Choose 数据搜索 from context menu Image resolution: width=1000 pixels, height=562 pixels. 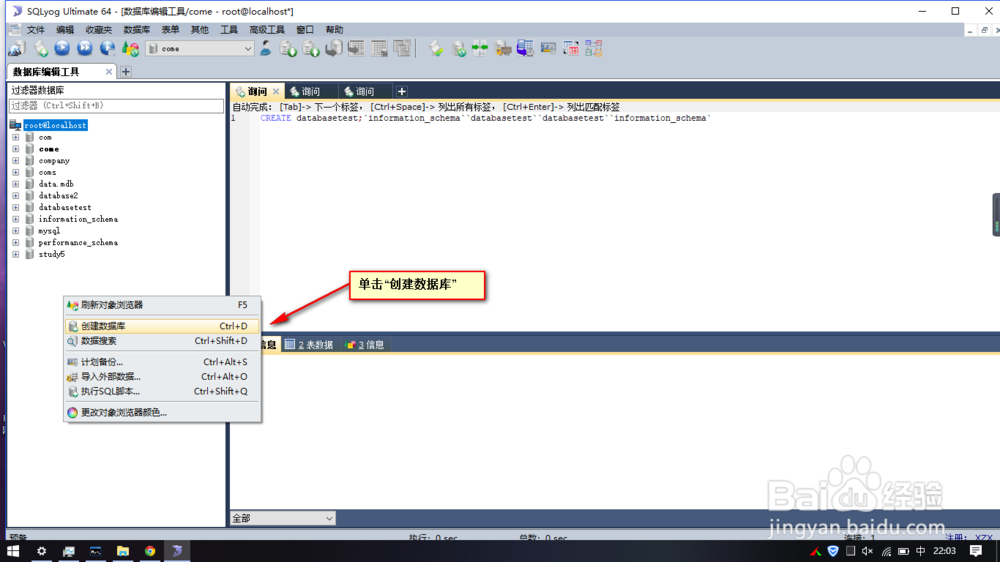tap(162, 341)
